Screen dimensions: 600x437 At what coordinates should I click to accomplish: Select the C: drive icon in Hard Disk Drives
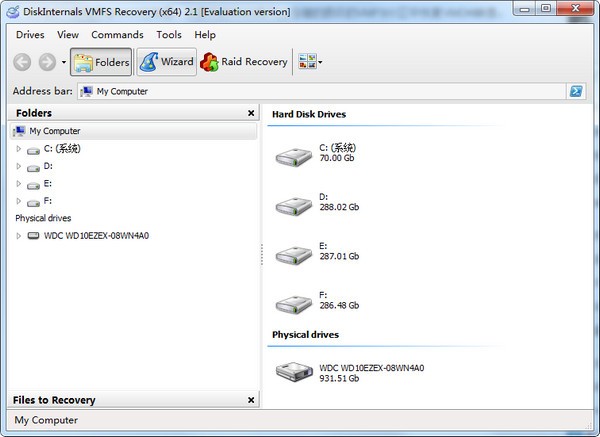point(294,157)
